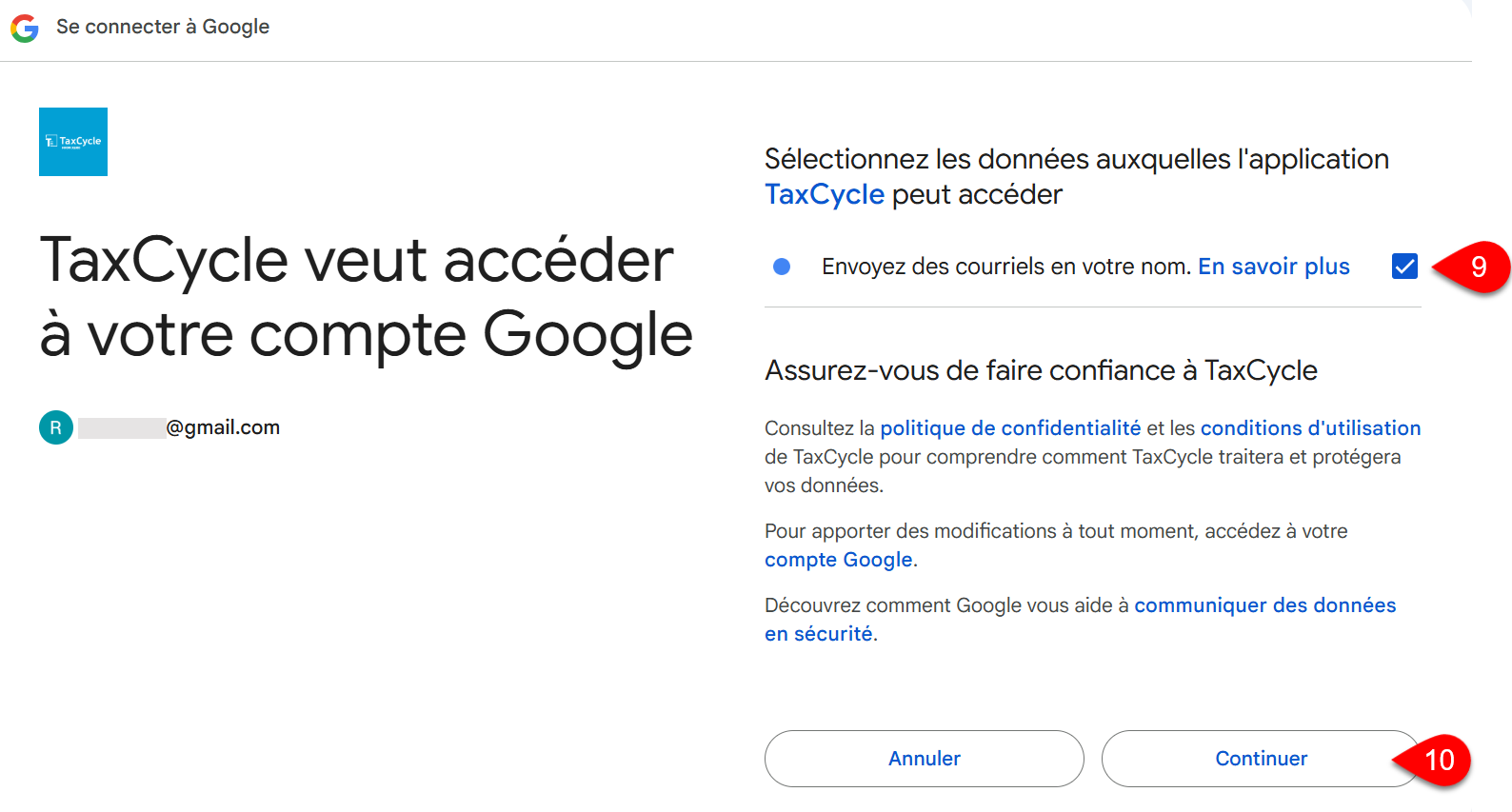Open the TaxCycle link in the permissions heading
The width and height of the screenshot is (1512, 812).
click(x=825, y=194)
